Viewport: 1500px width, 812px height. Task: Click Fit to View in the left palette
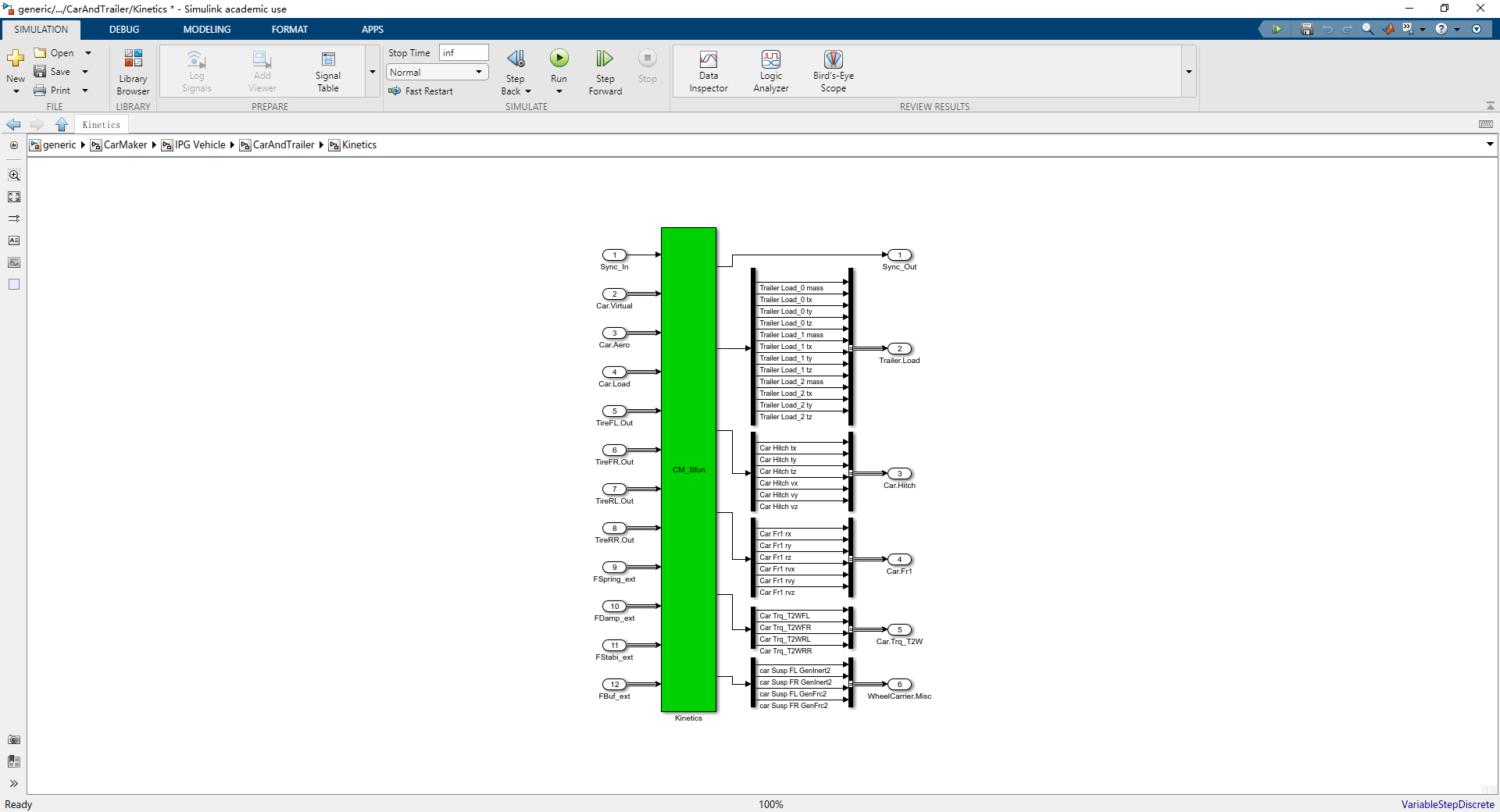coord(14,198)
